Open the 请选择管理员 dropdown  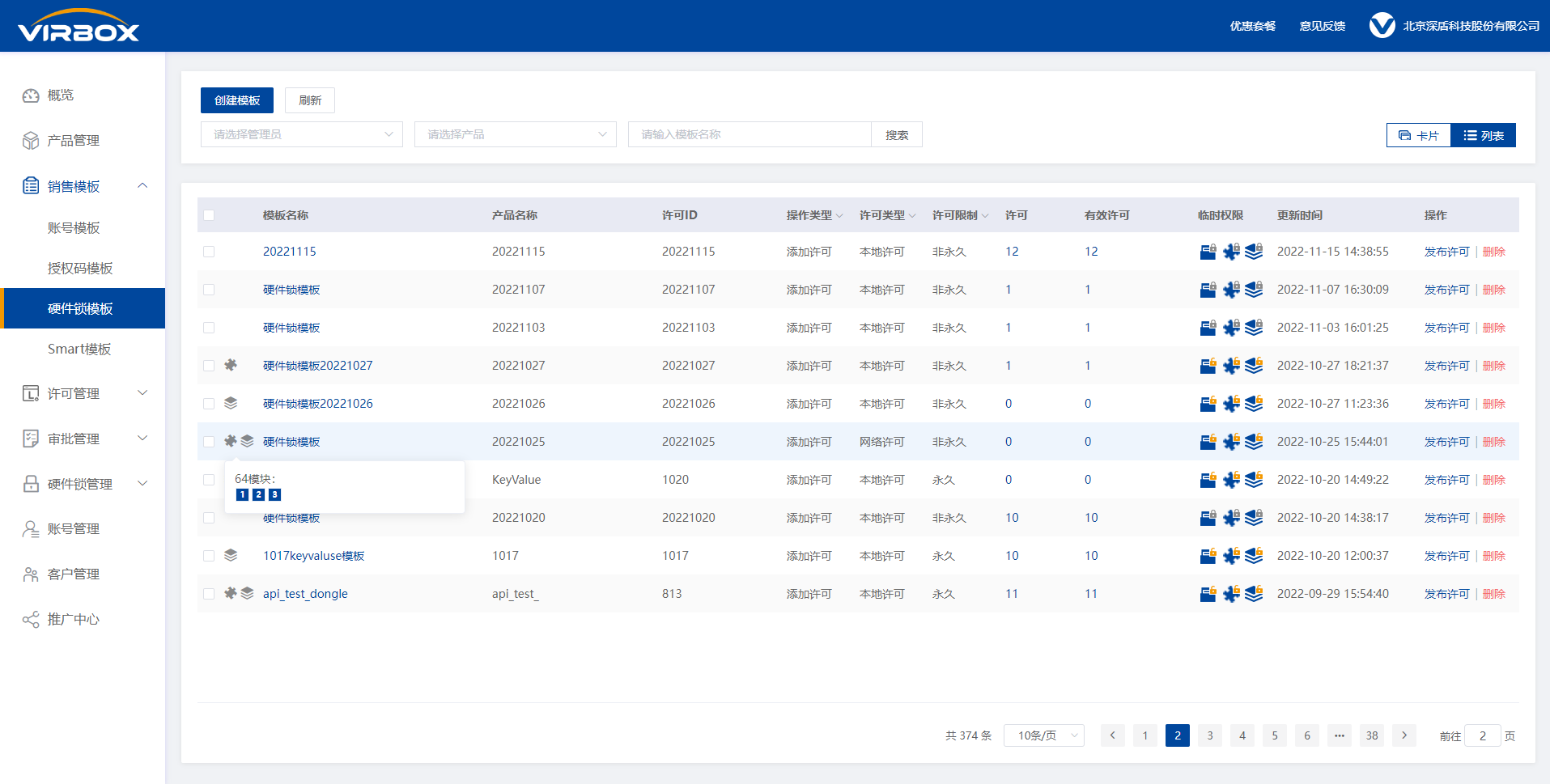[302, 134]
